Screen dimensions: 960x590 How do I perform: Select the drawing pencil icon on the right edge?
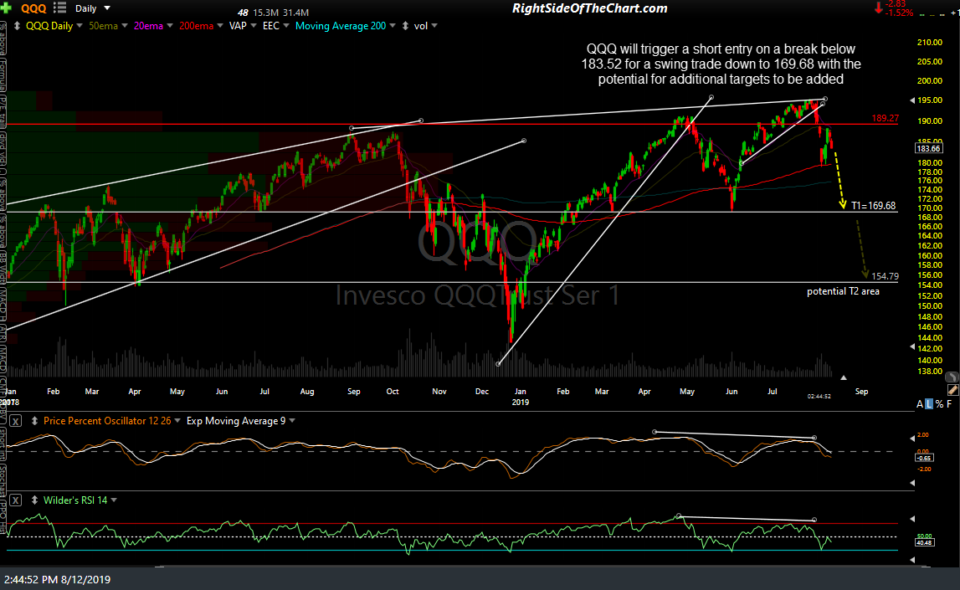point(951,390)
